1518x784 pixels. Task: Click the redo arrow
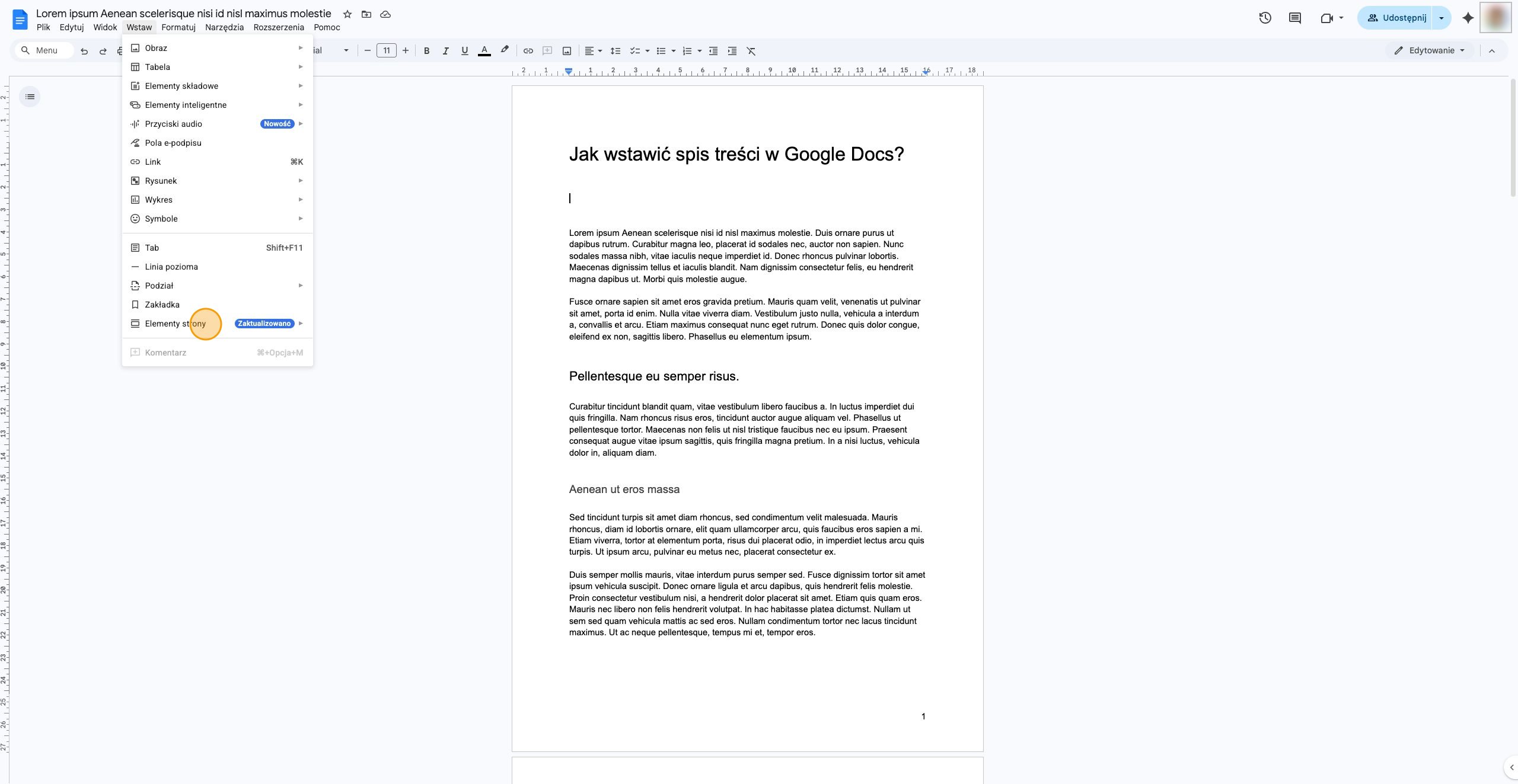(103, 51)
